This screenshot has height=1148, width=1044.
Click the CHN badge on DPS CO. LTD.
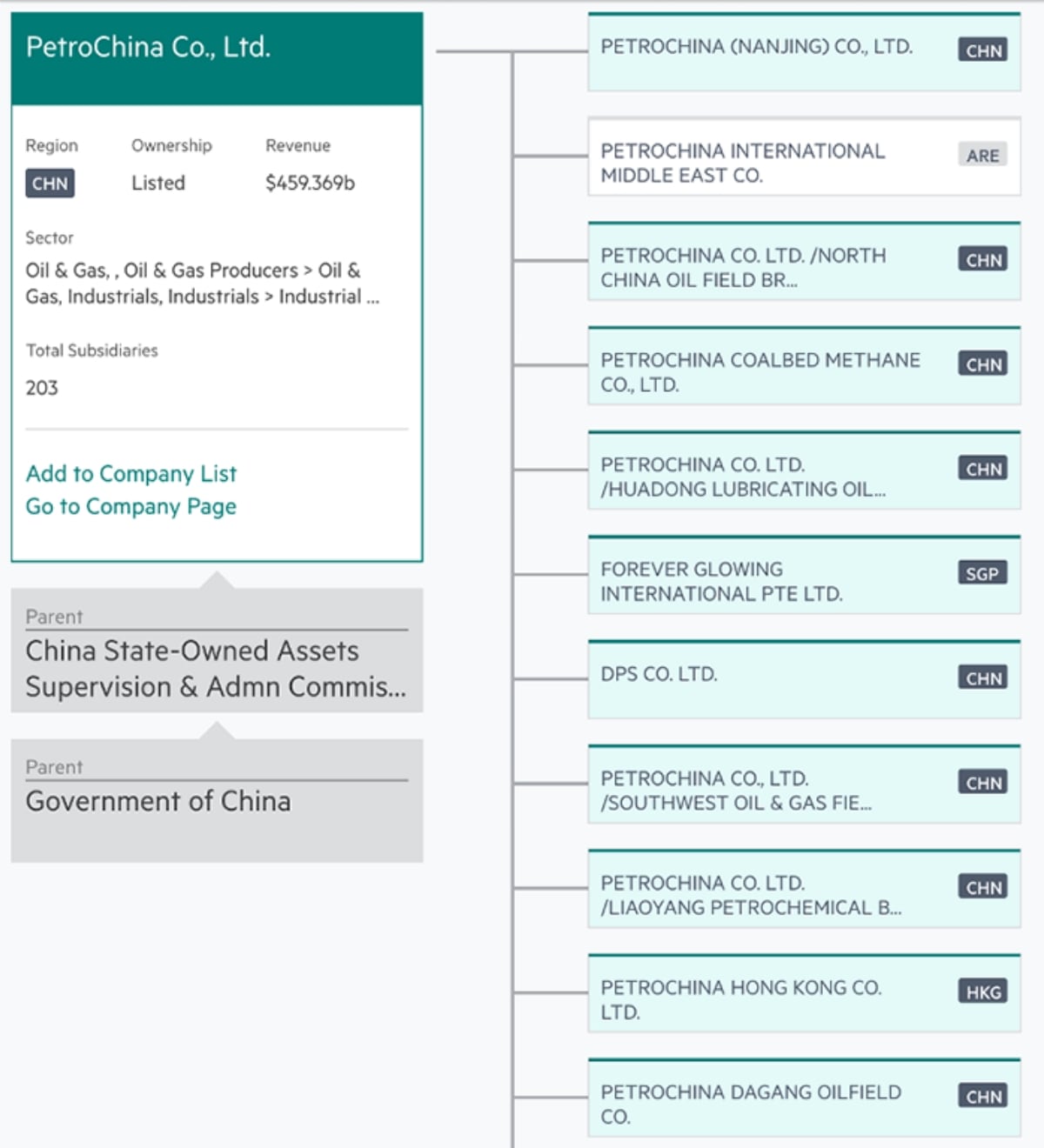pos(983,677)
